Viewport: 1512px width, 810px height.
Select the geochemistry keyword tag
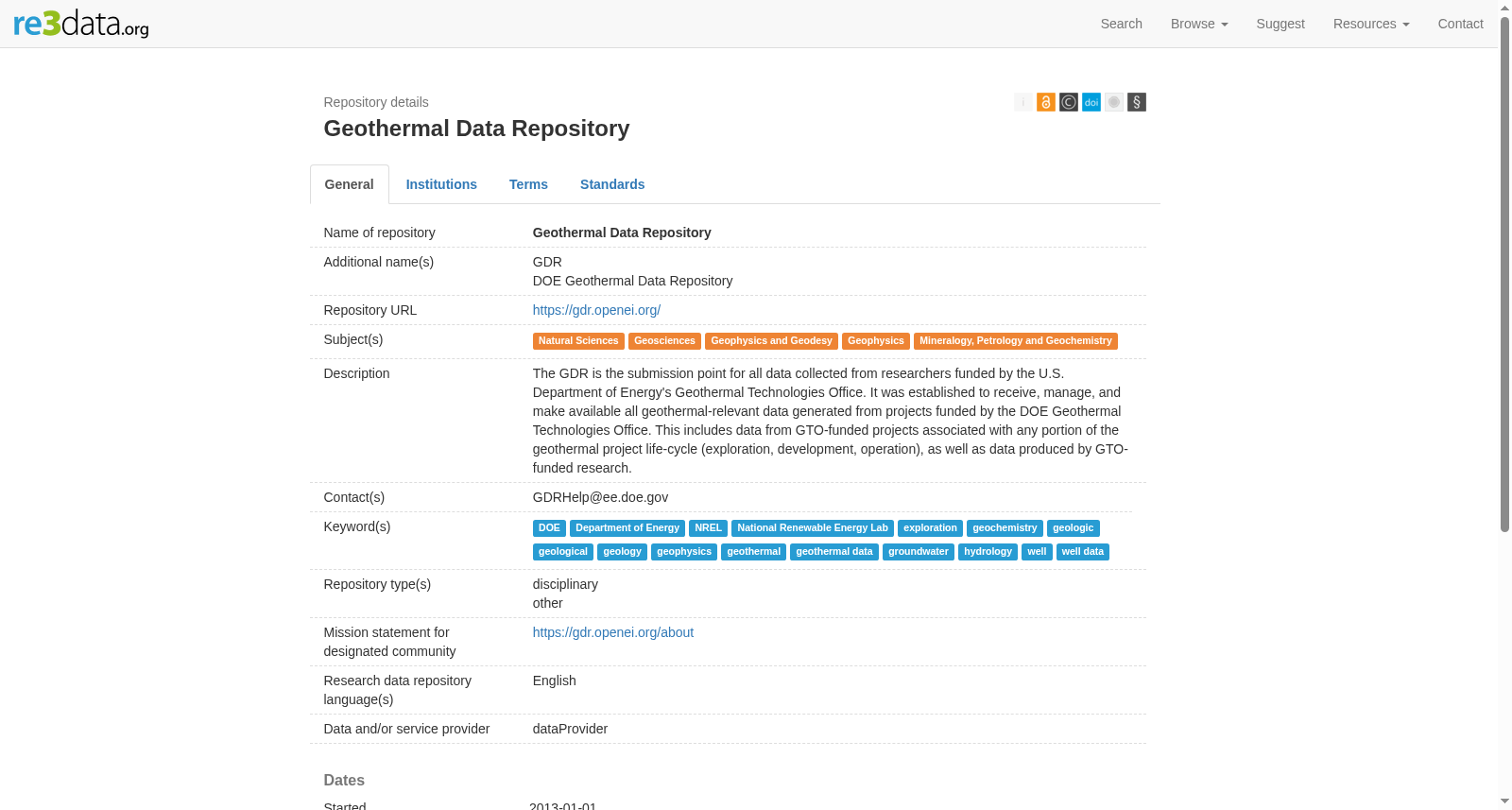coord(1005,528)
